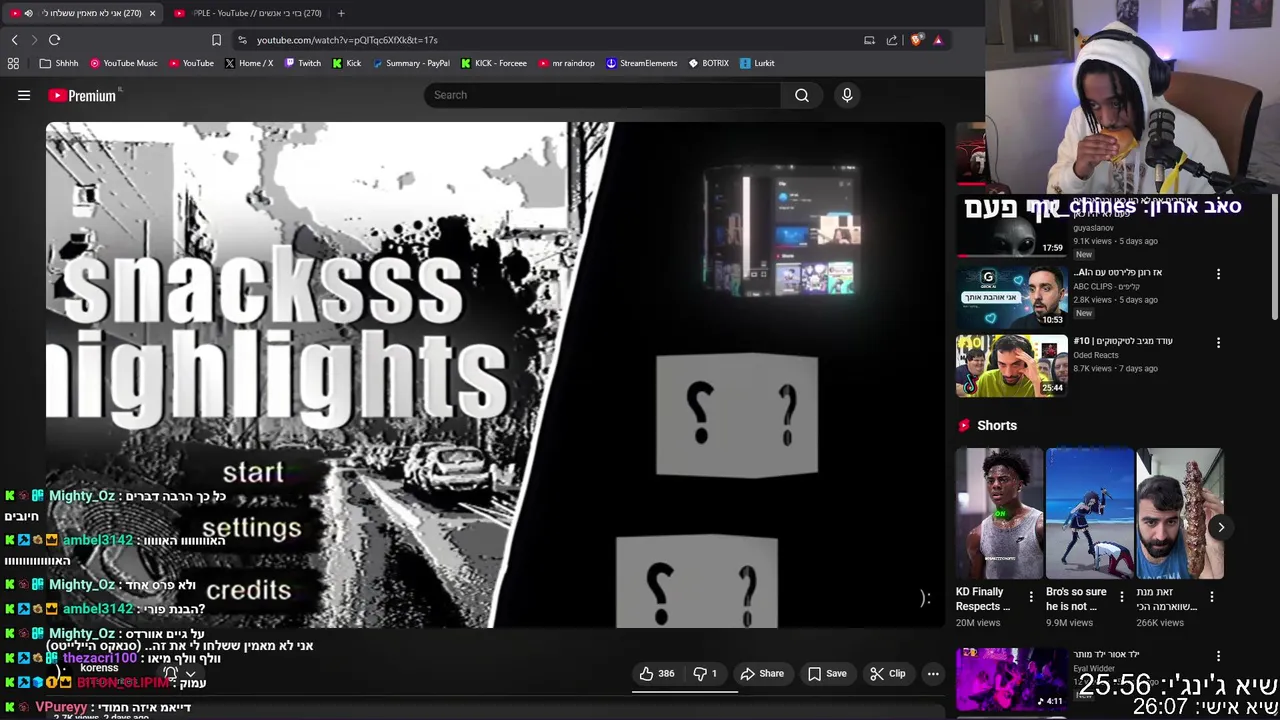Screen dimensions: 1280x720
Task: Open the browser apps grid icon
Action: tap(13, 63)
